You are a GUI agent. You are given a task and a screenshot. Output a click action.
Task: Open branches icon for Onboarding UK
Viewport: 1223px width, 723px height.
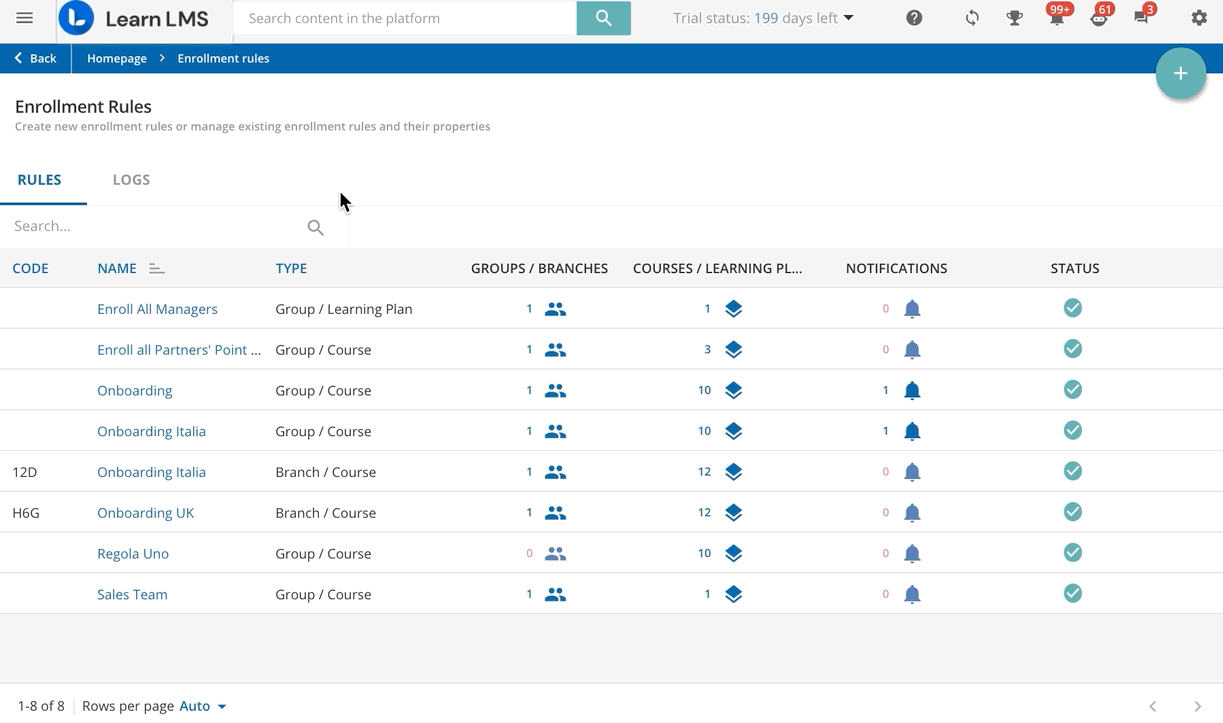pyautogui.click(x=555, y=513)
